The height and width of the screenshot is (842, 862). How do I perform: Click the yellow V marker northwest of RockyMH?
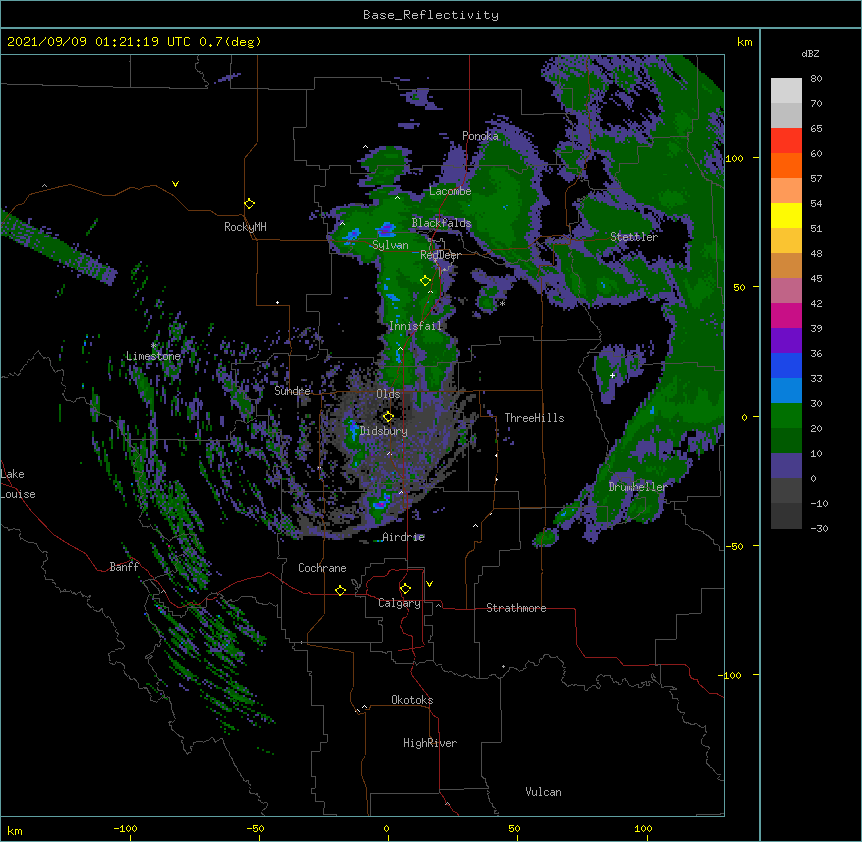(175, 184)
